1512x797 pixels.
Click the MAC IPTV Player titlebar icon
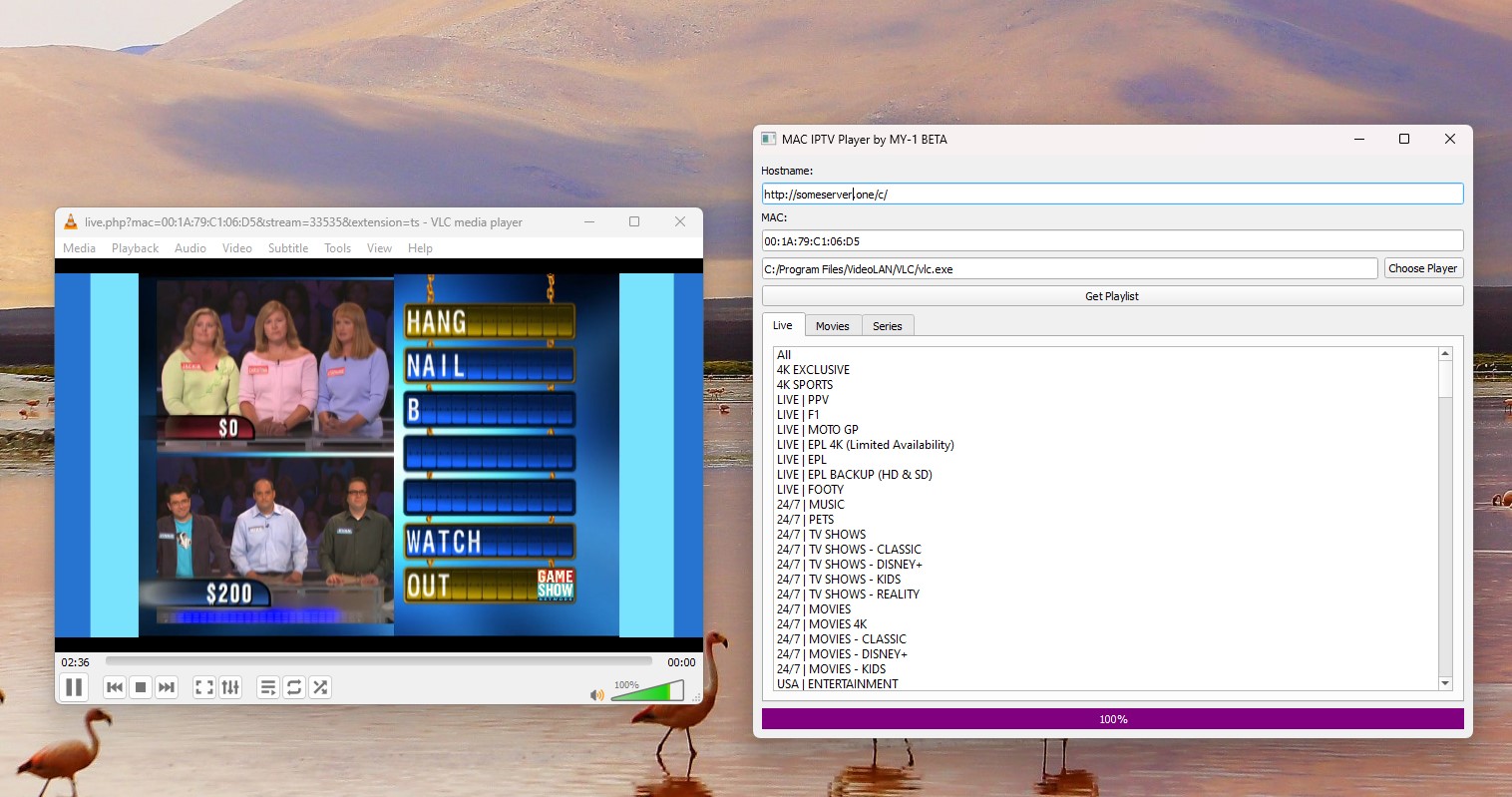tap(768, 139)
